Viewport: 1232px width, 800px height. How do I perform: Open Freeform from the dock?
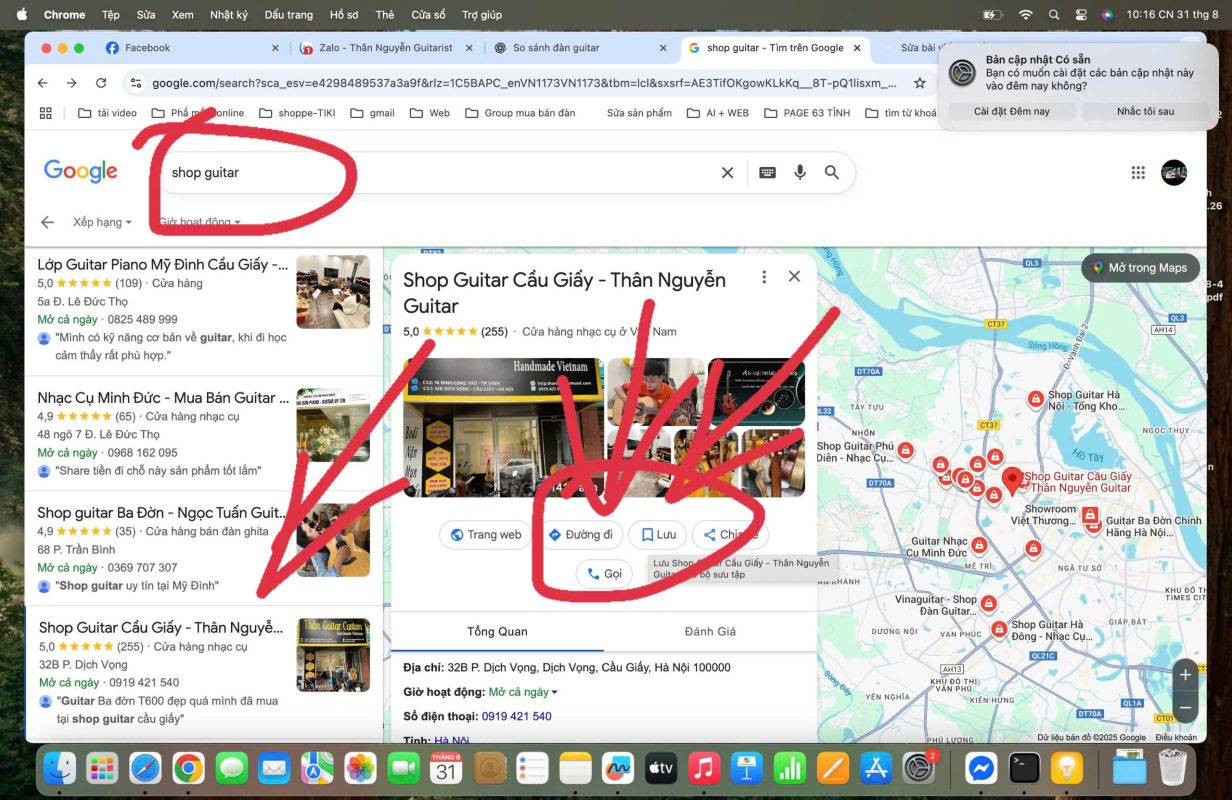(618, 768)
